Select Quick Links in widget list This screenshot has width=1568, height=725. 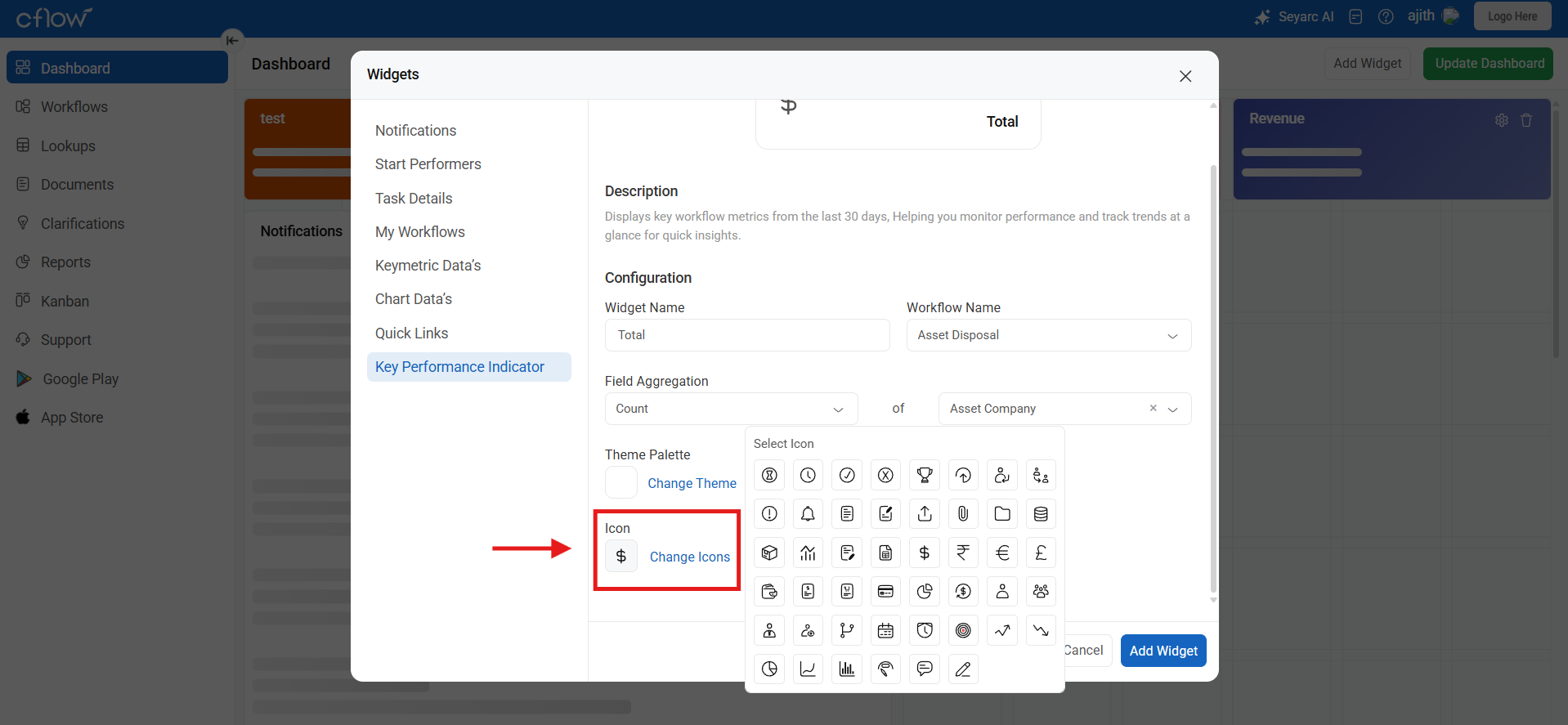click(x=411, y=333)
